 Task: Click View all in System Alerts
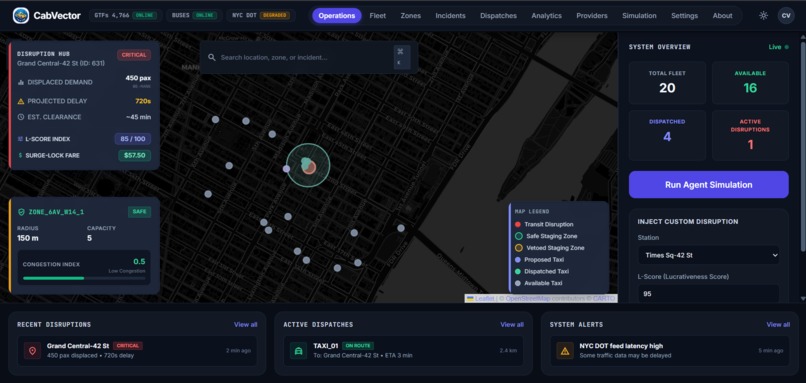coord(778,324)
